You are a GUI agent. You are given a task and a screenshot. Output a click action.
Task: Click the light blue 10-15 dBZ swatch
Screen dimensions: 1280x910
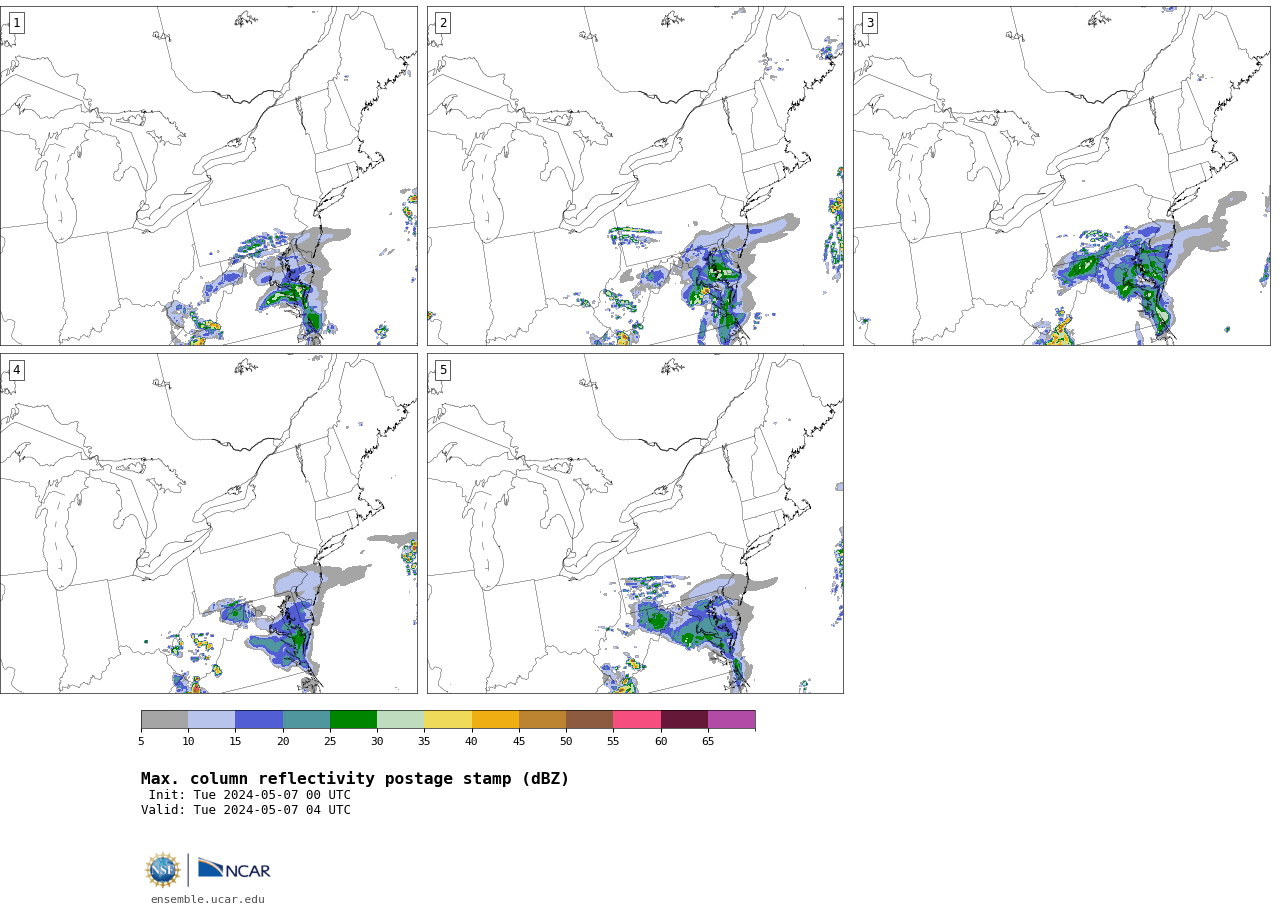click(x=211, y=720)
